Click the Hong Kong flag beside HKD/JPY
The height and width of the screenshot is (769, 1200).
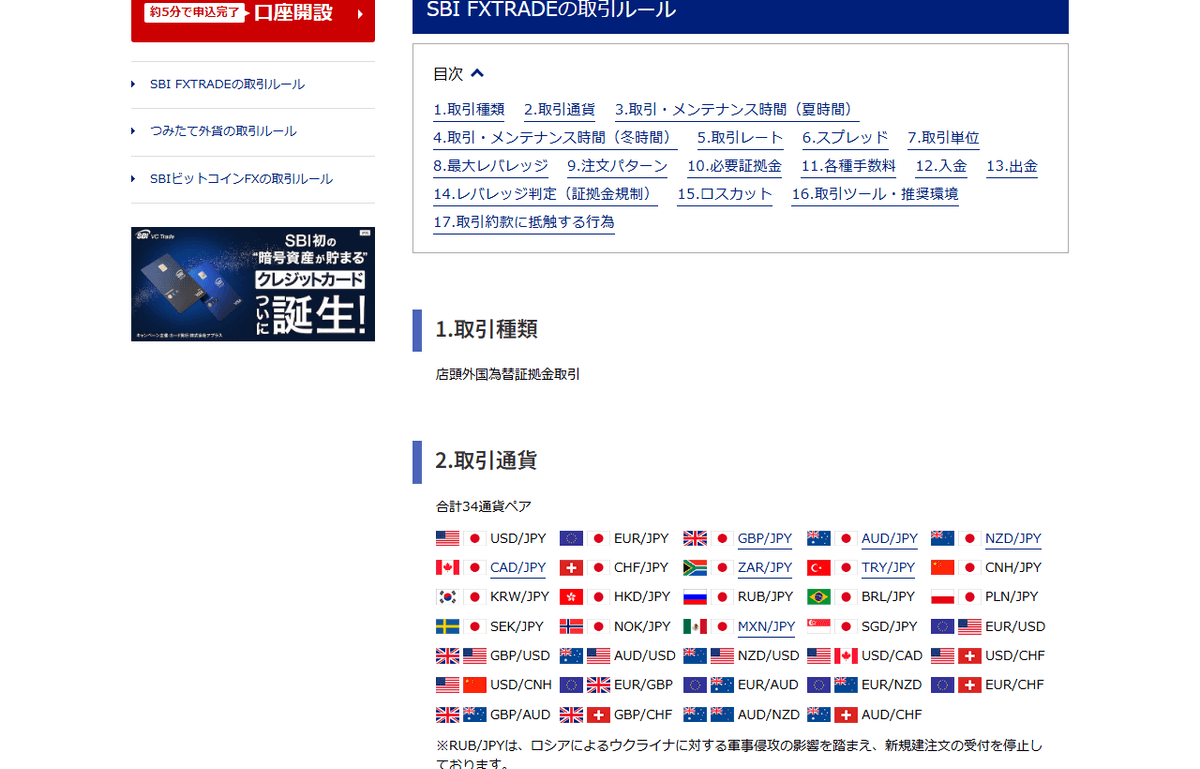(572, 597)
